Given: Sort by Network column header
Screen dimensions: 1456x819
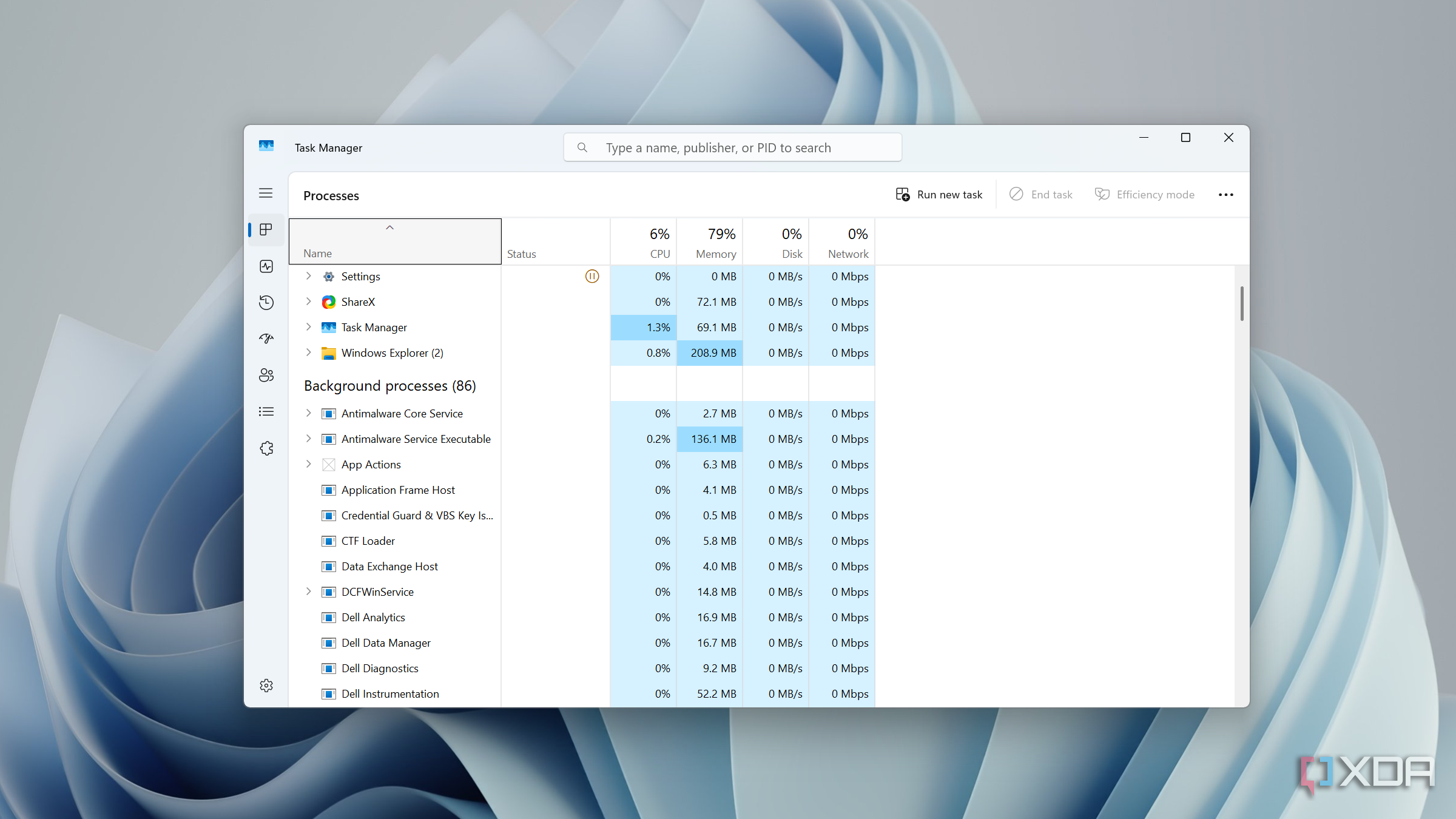Looking at the screenshot, I should (842, 241).
